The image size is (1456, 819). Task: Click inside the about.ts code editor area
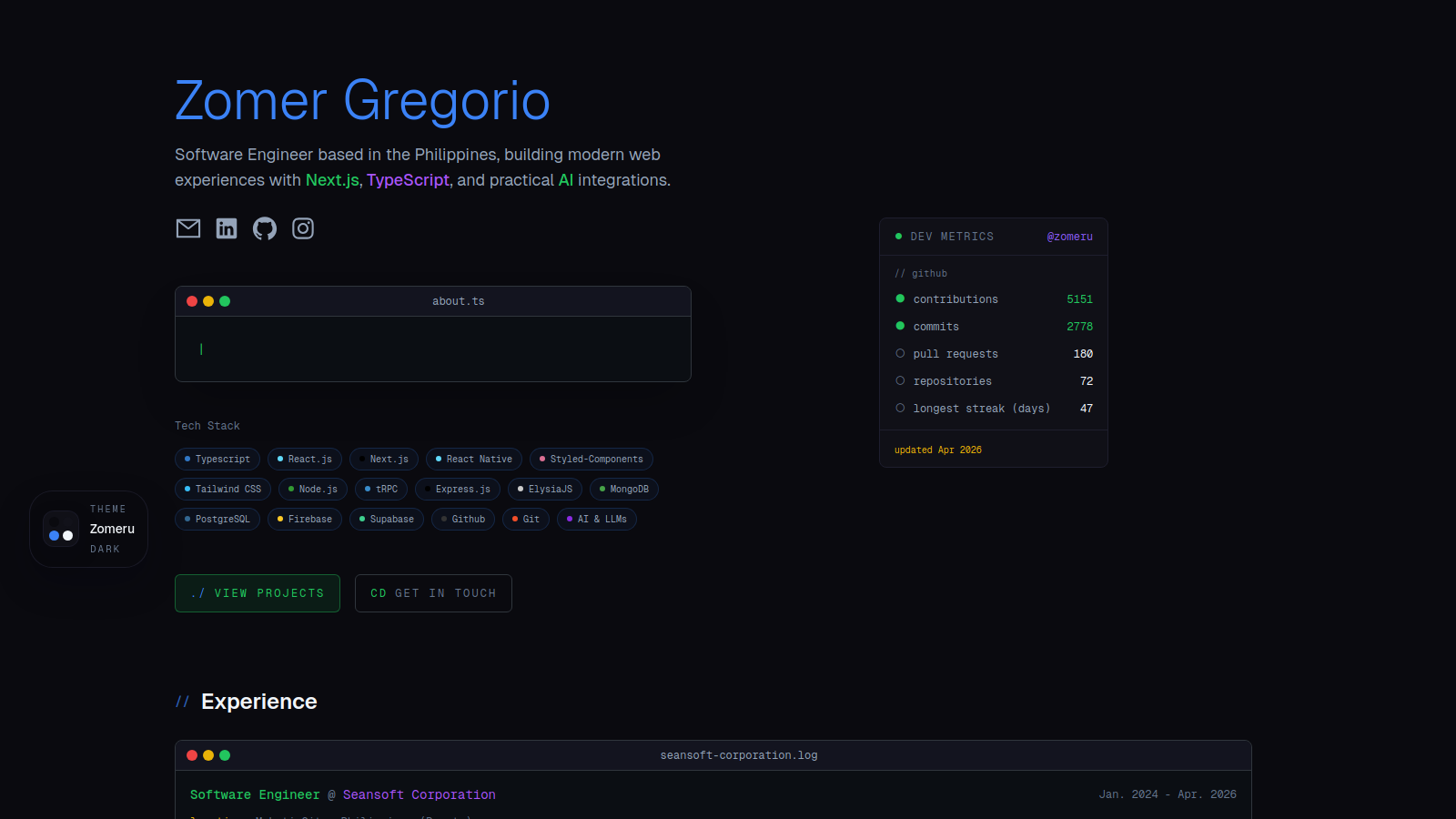[x=433, y=349]
